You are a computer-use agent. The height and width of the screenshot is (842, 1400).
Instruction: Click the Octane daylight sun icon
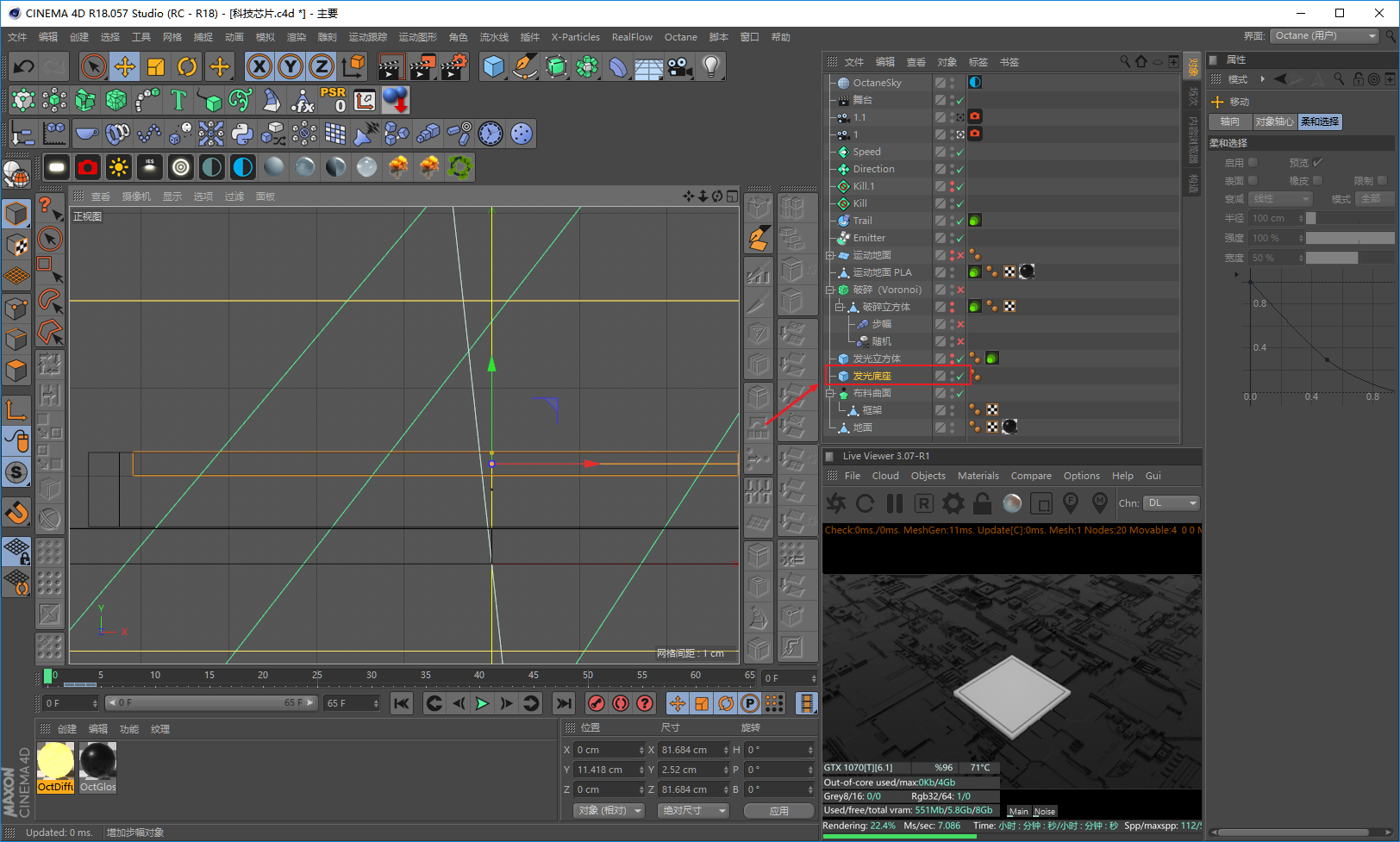click(x=119, y=167)
